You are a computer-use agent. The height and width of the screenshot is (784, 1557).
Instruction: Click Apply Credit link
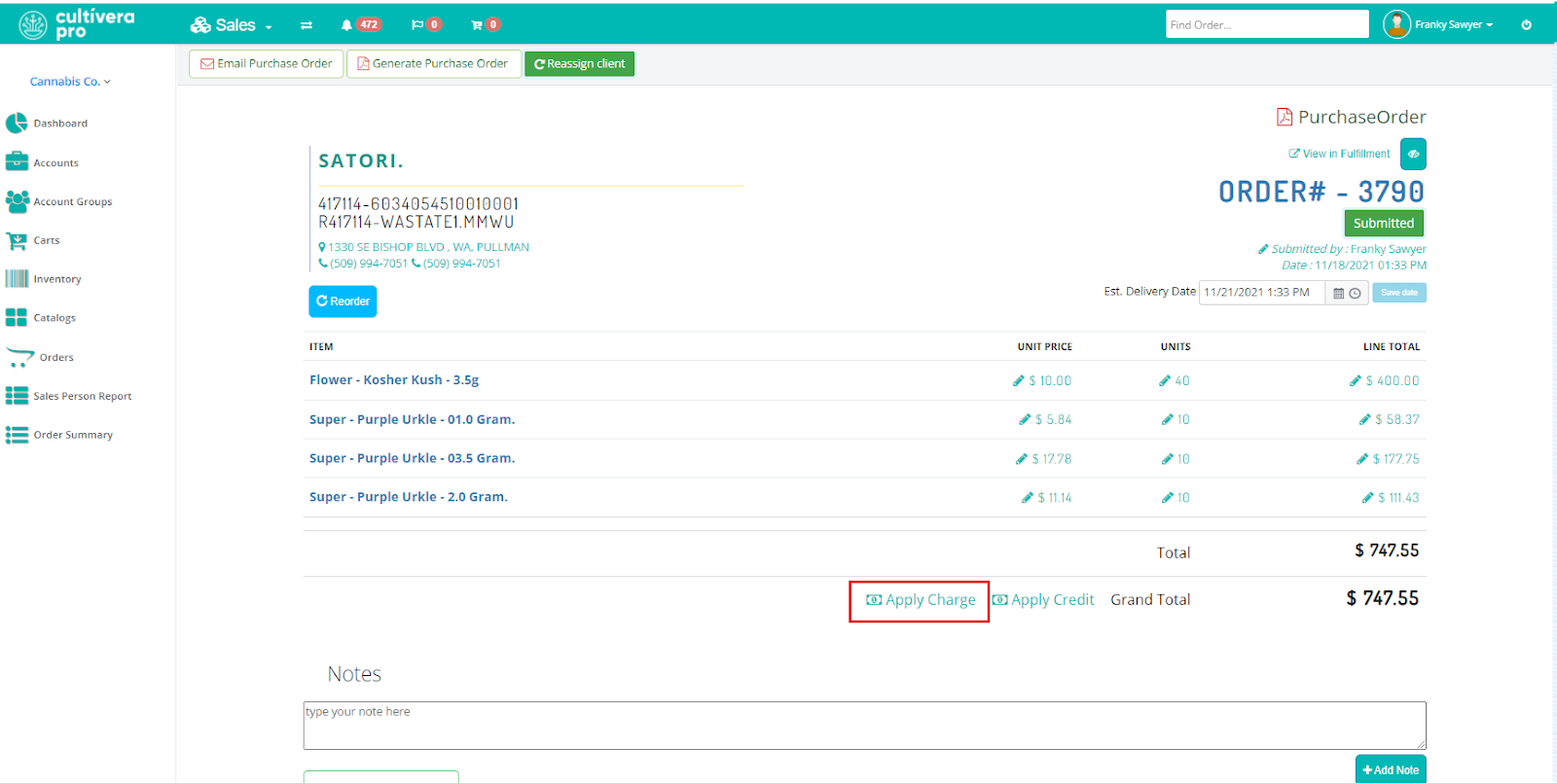click(x=1043, y=600)
